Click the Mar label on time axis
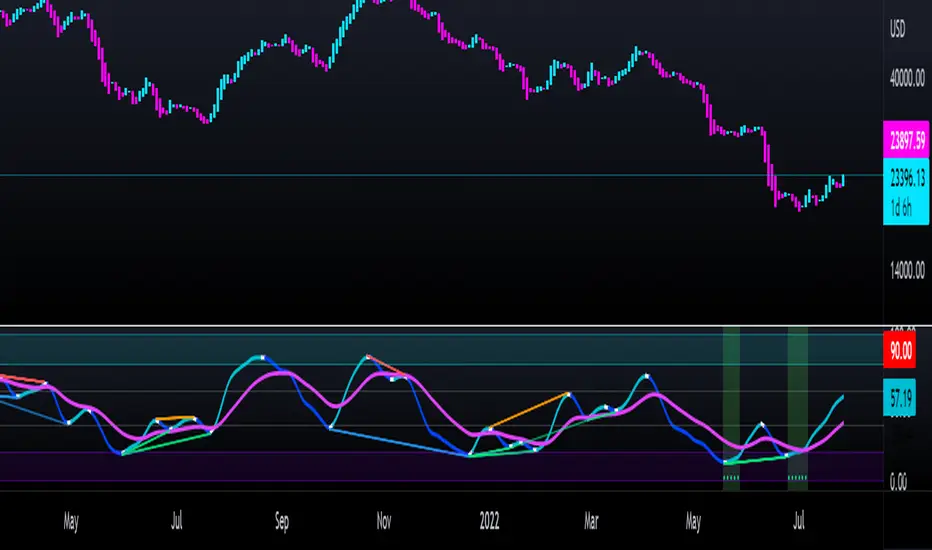The height and width of the screenshot is (550, 932). (x=590, y=521)
